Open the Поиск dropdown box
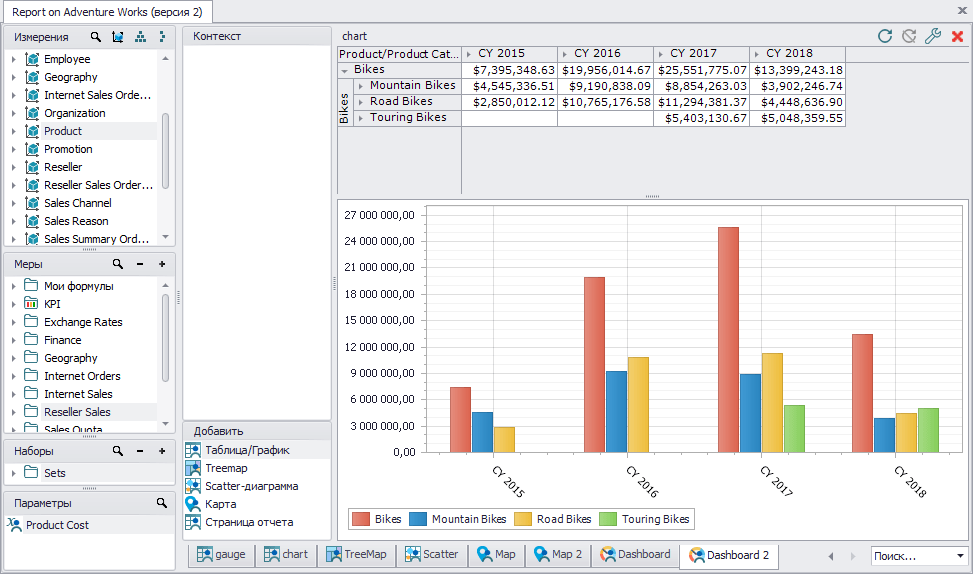The height and width of the screenshot is (574, 973). pyautogui.click(x=920, y=556)
